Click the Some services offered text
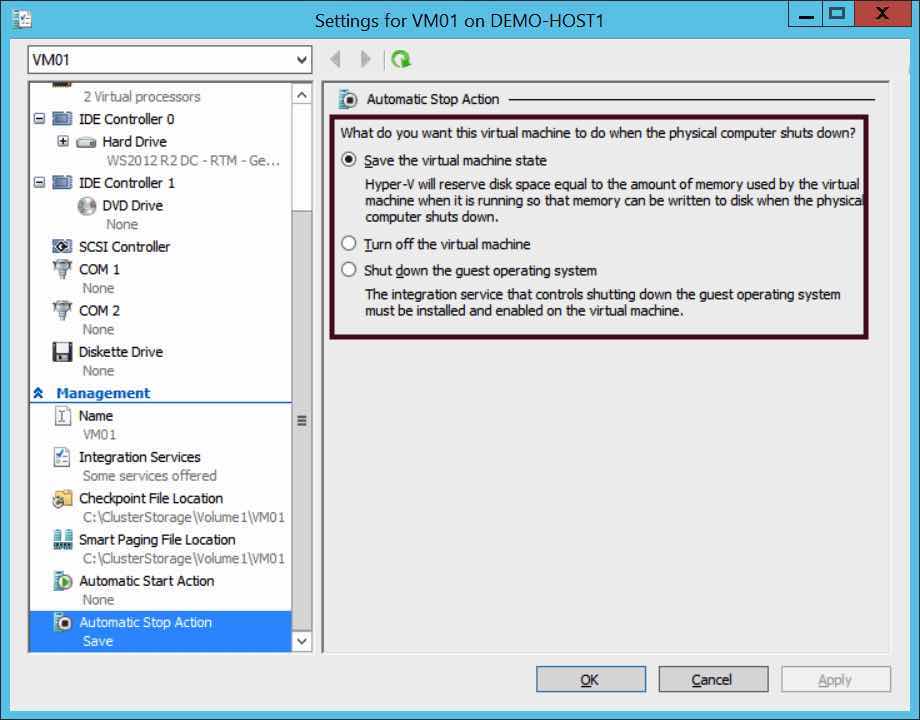920x720 pixels. point(150,476)
